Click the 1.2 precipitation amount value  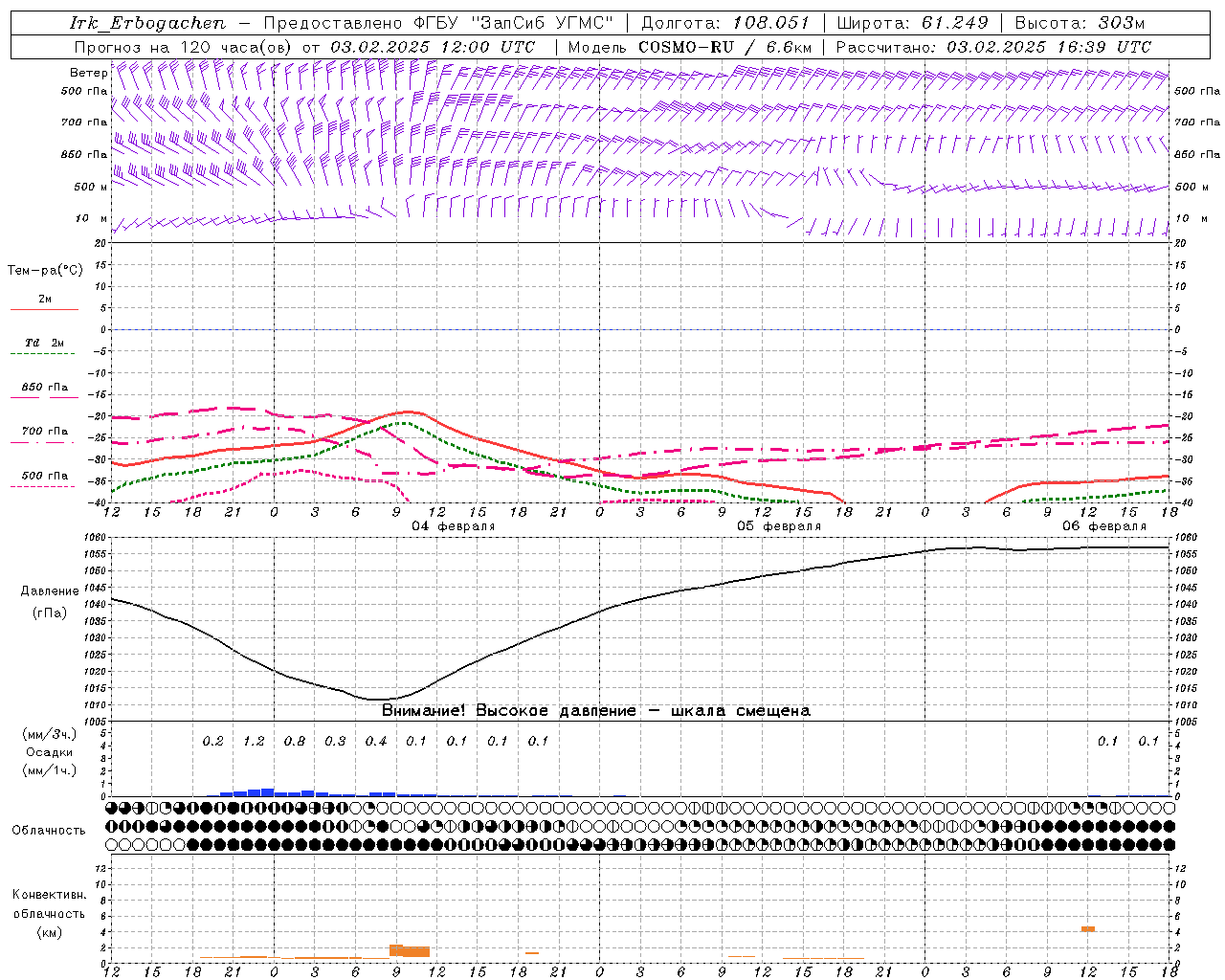(254, 741)
